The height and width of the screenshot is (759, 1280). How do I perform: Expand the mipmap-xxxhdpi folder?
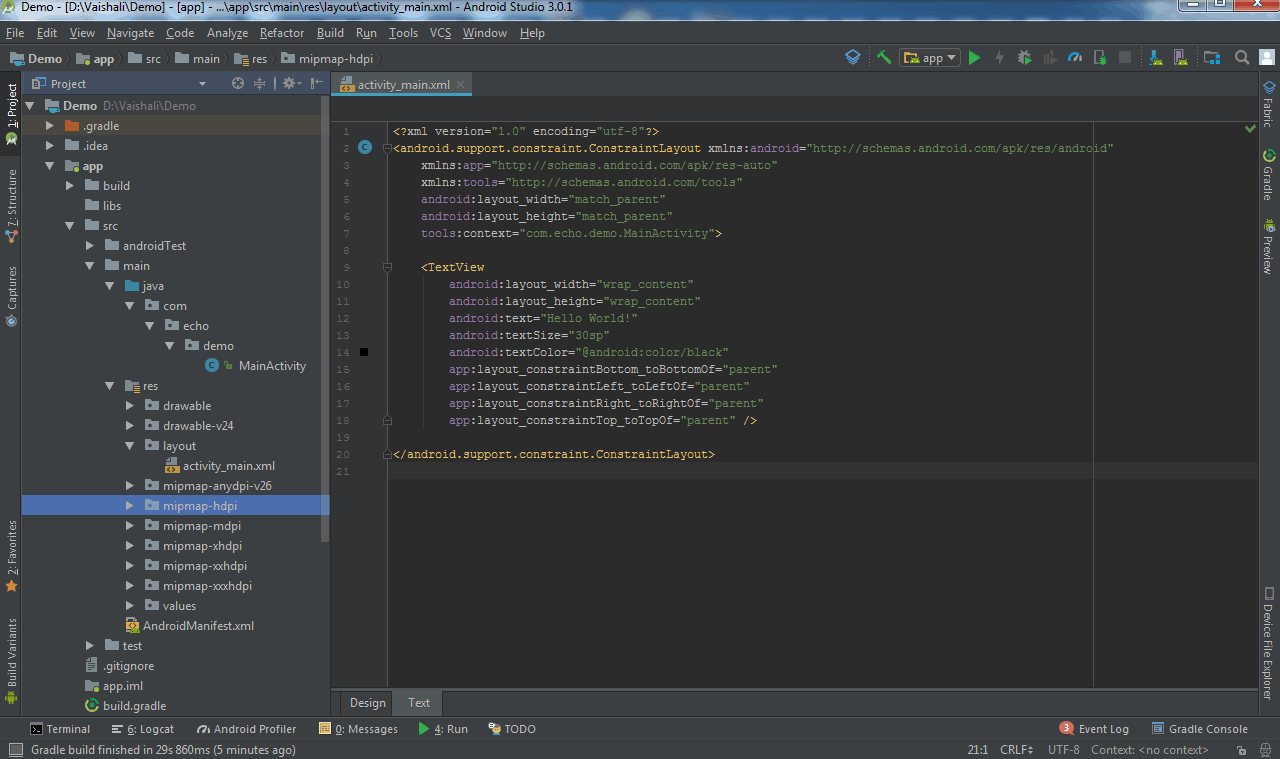click(129, 586)
